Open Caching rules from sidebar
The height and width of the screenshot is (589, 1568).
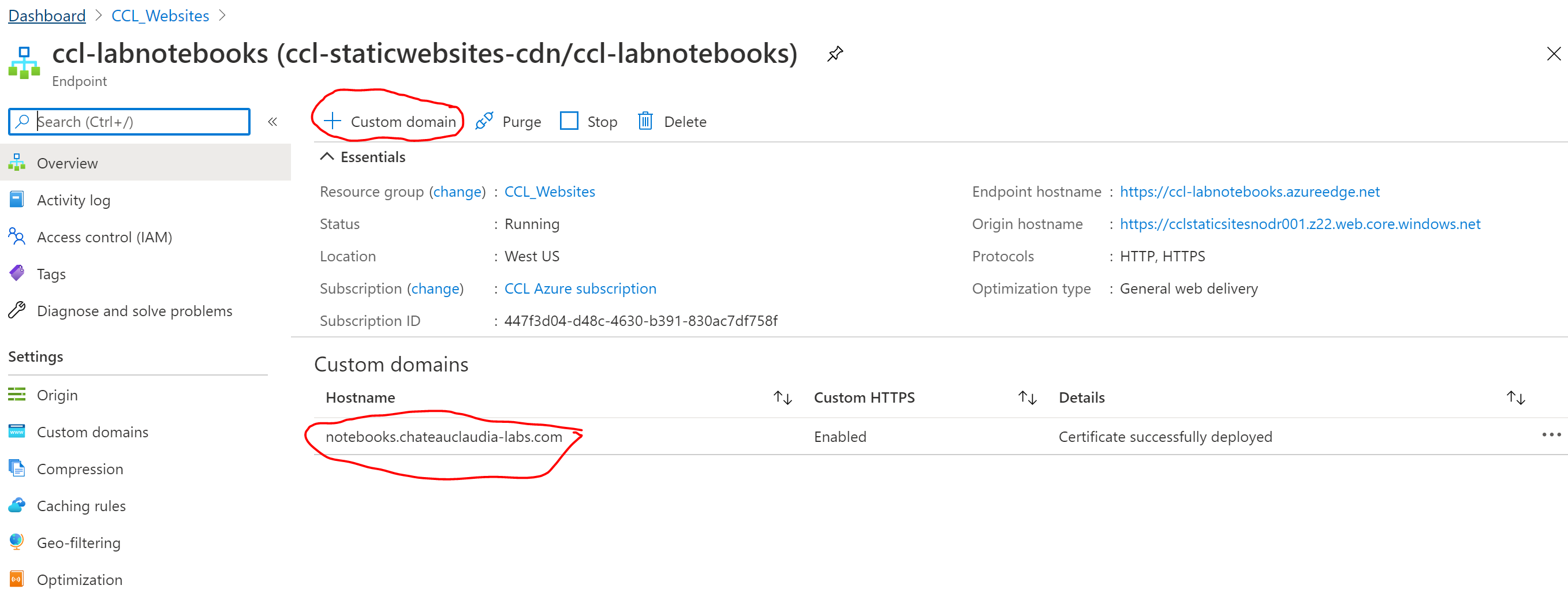click(81, 505)
